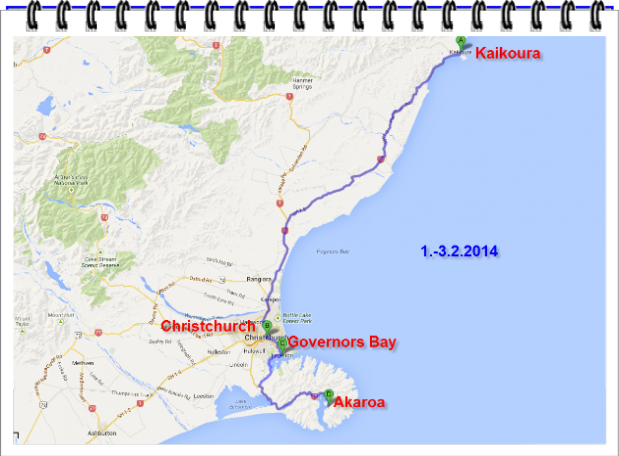Click the Halswell suburb label

click(253, 351)
